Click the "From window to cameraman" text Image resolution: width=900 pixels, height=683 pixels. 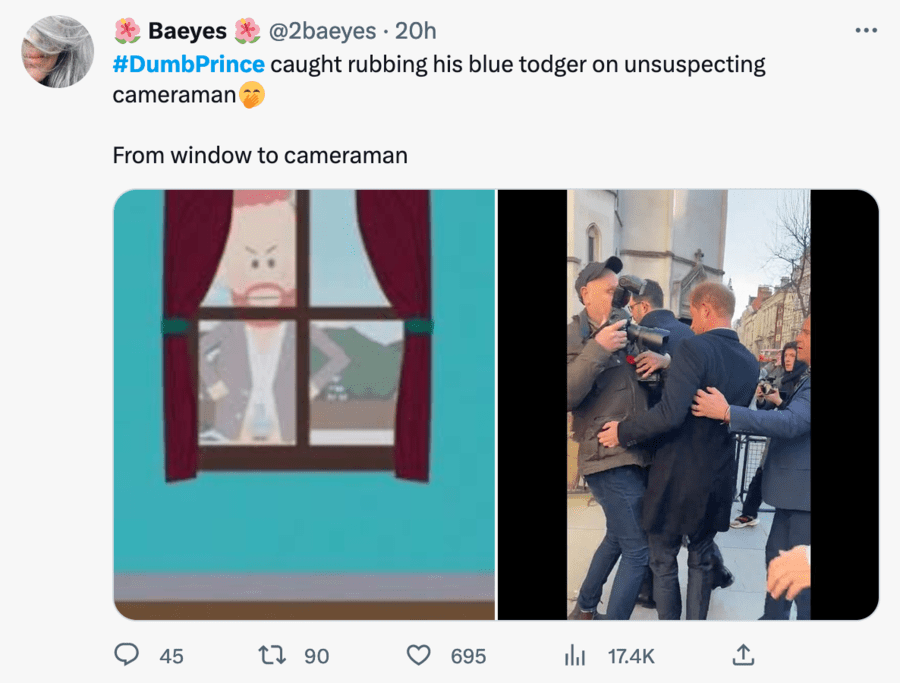coord(260,156)
